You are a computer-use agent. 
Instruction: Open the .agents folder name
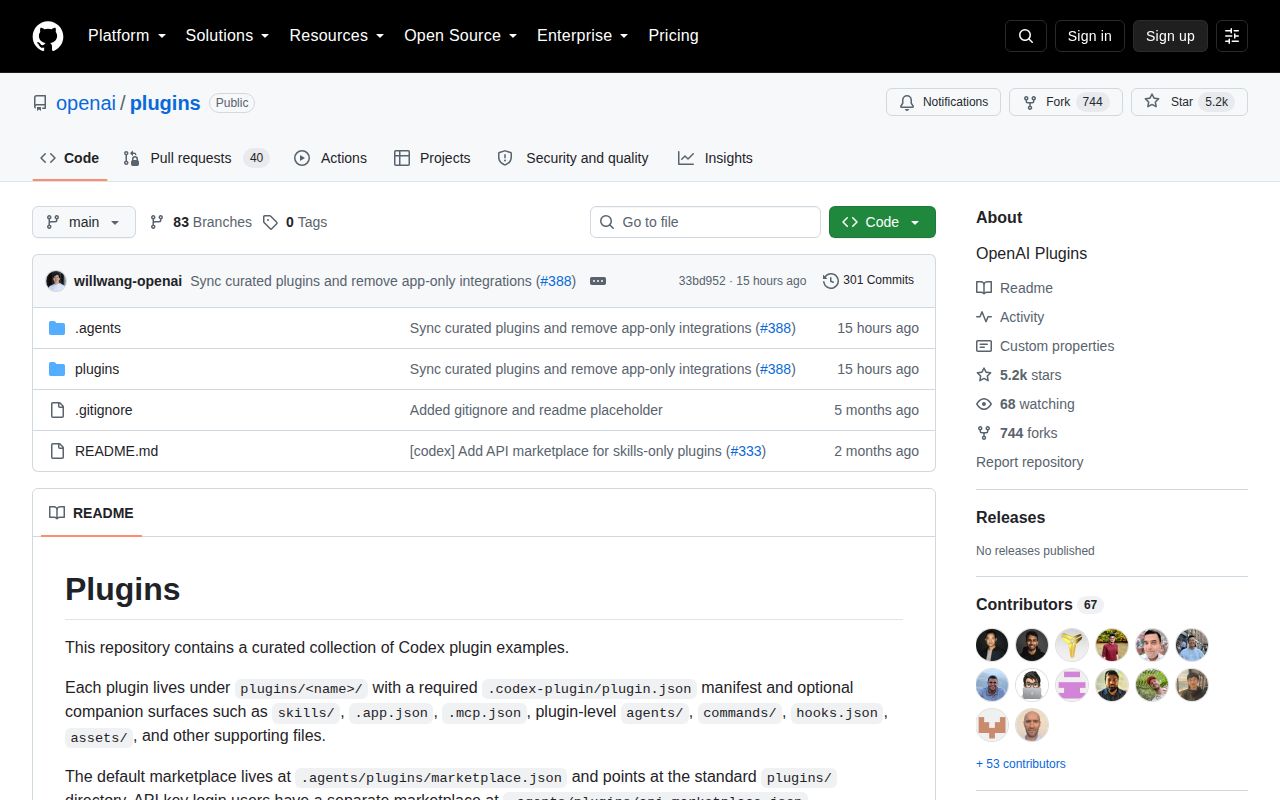(x=98, y=328)
